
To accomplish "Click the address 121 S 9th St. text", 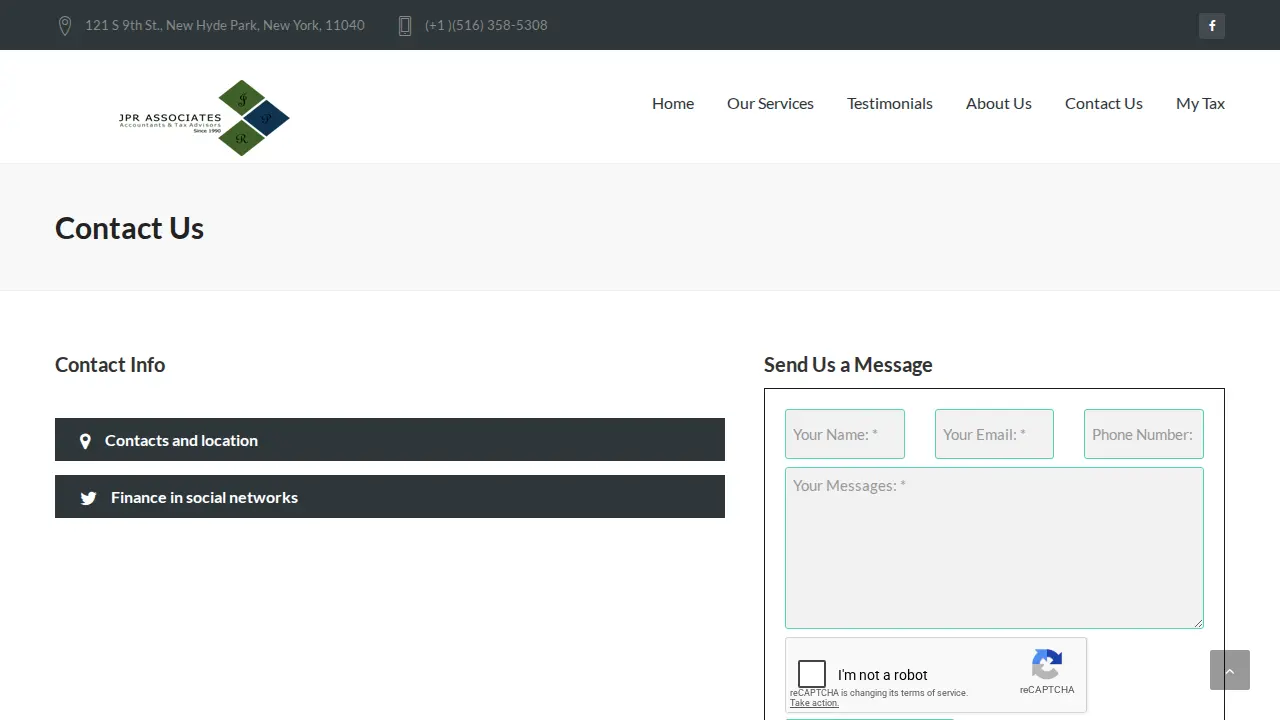I will pos(225,25).
